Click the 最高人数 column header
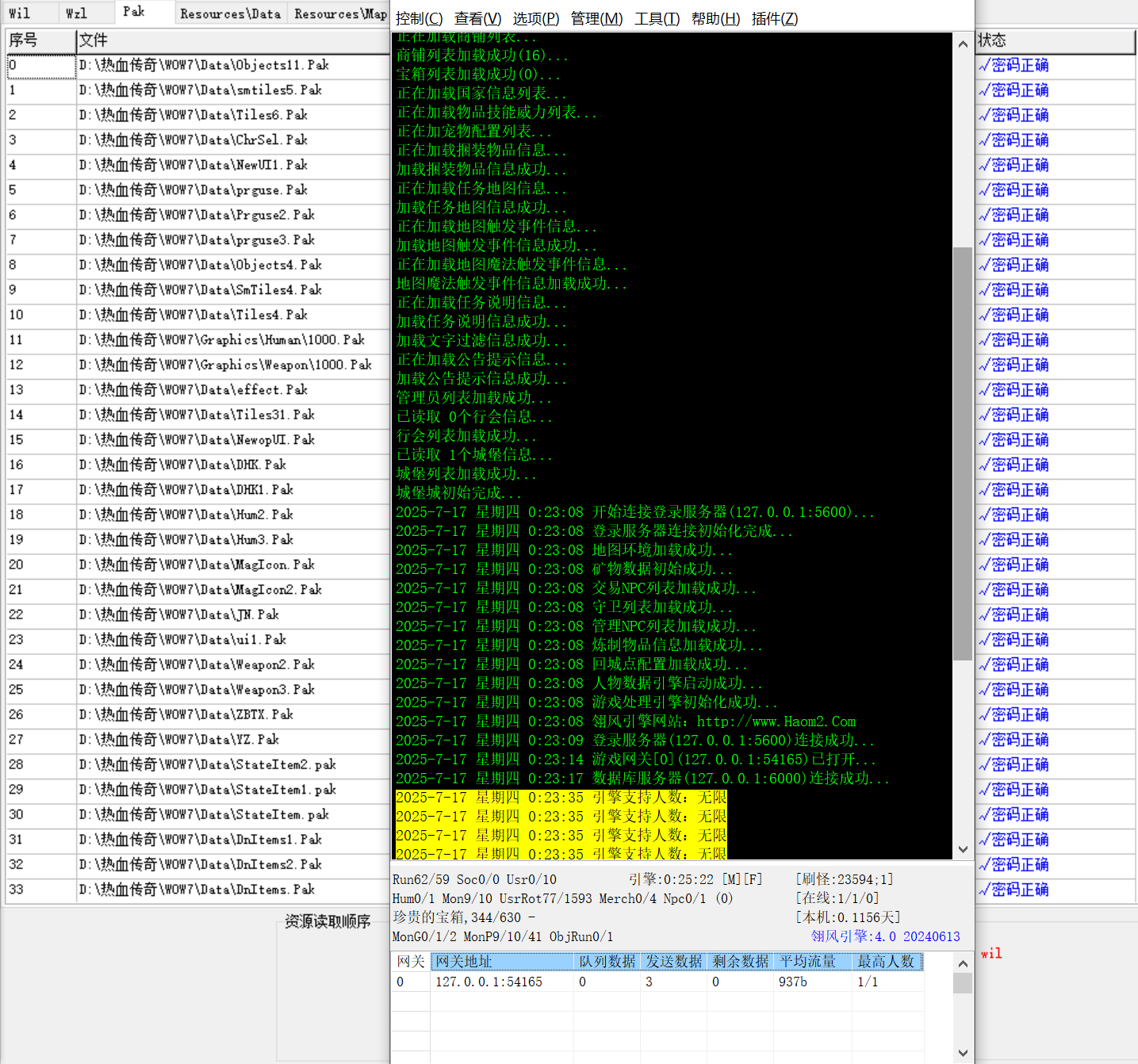Image resolution: width=1138 pixels, height=1064 pixels. point(887,962)
